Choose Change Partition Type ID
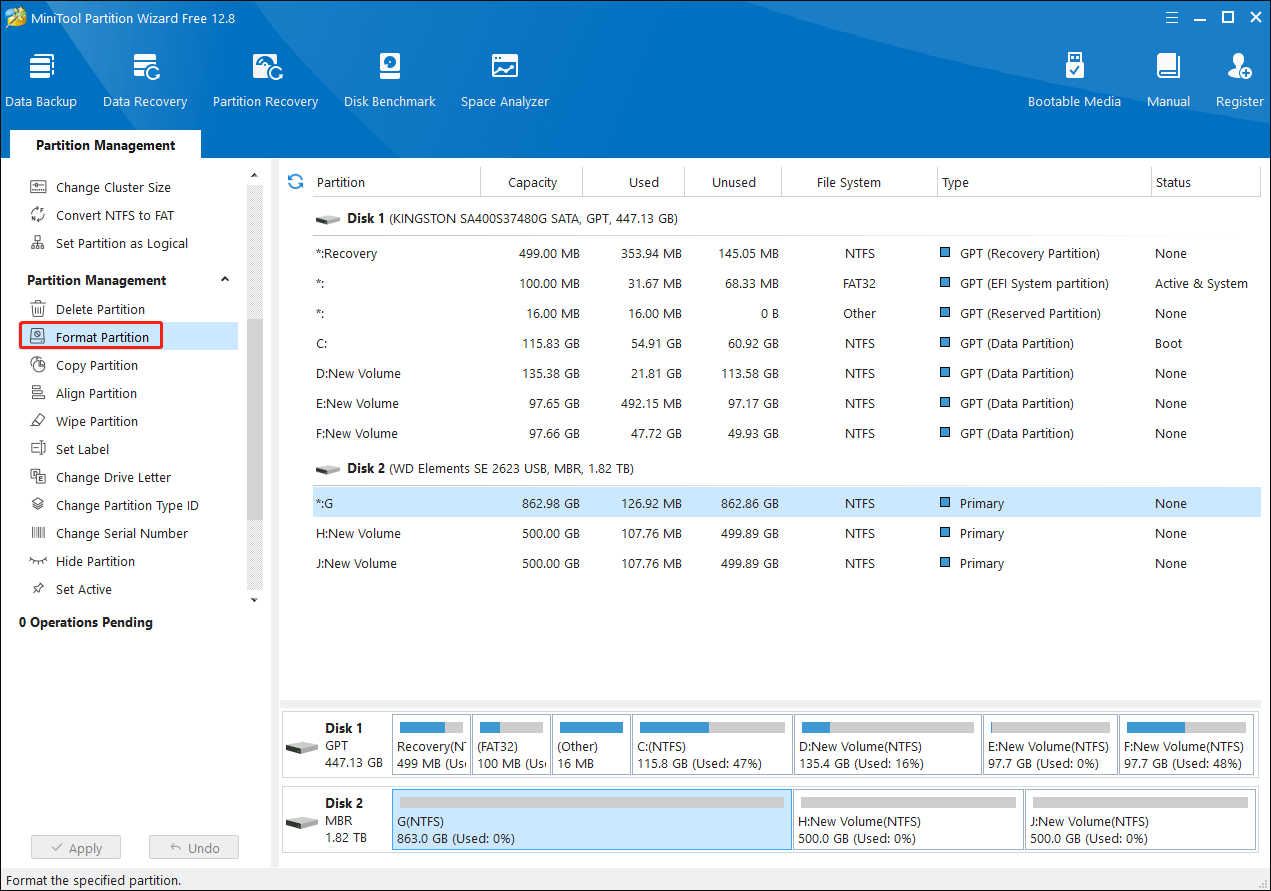1271x891 pixels. 114,505
